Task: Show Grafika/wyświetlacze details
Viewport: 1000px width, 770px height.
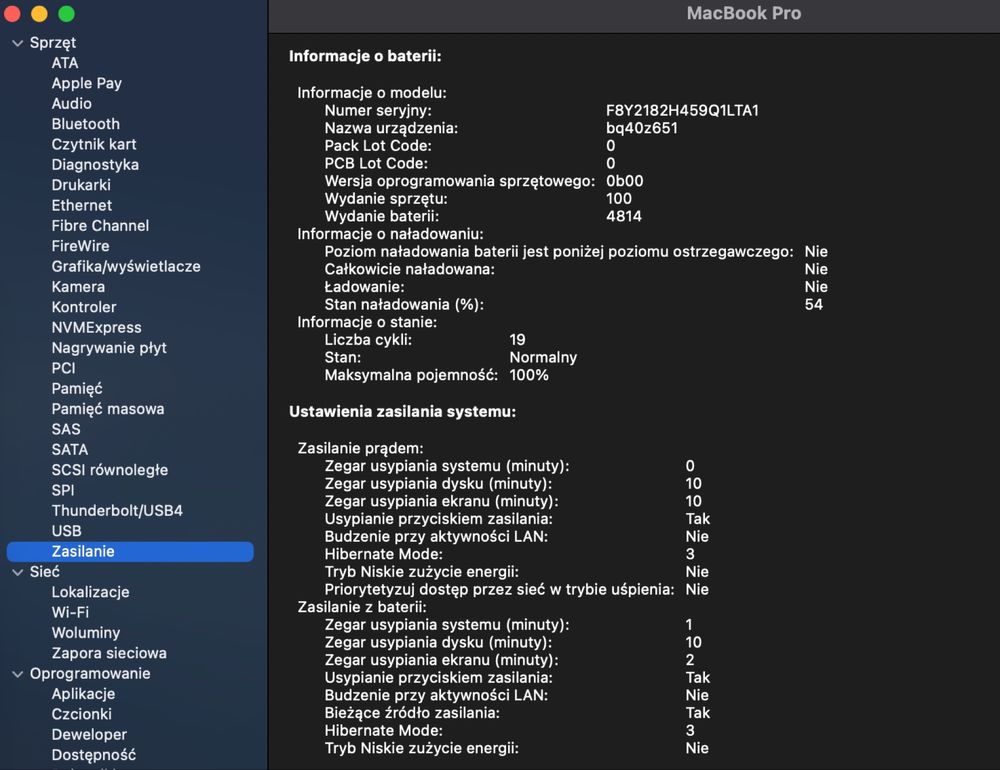Action: click(x=126, y=267)
